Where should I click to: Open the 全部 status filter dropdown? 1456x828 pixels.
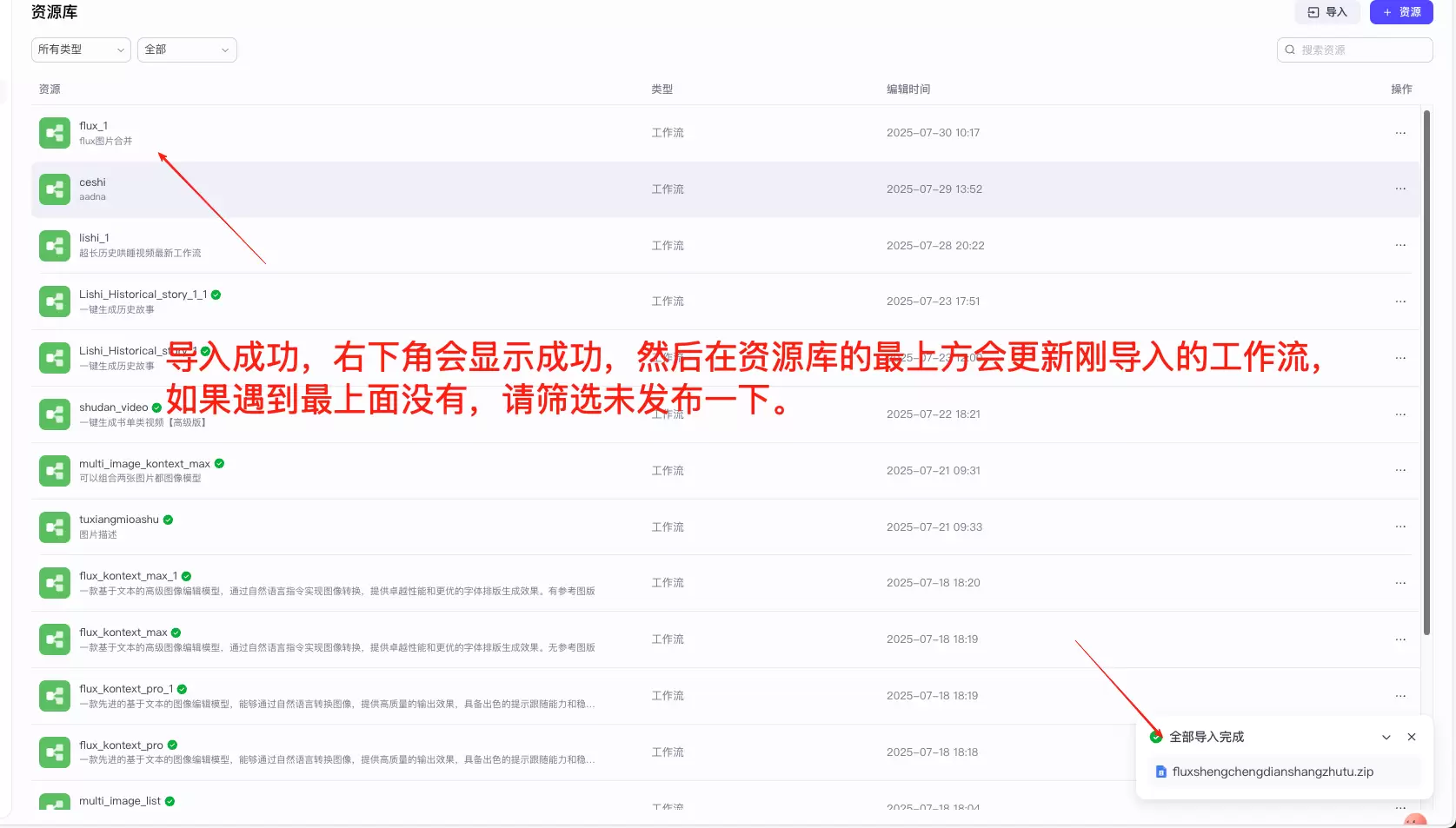click(x=187, y=50)
